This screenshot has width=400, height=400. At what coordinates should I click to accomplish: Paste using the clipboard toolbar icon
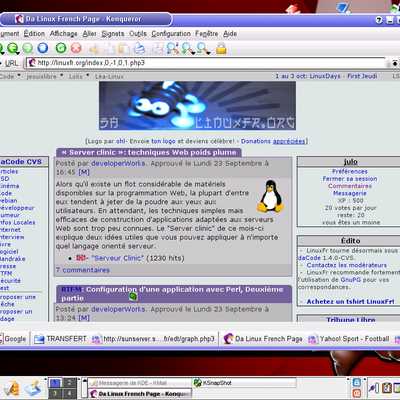click(124, 49)
